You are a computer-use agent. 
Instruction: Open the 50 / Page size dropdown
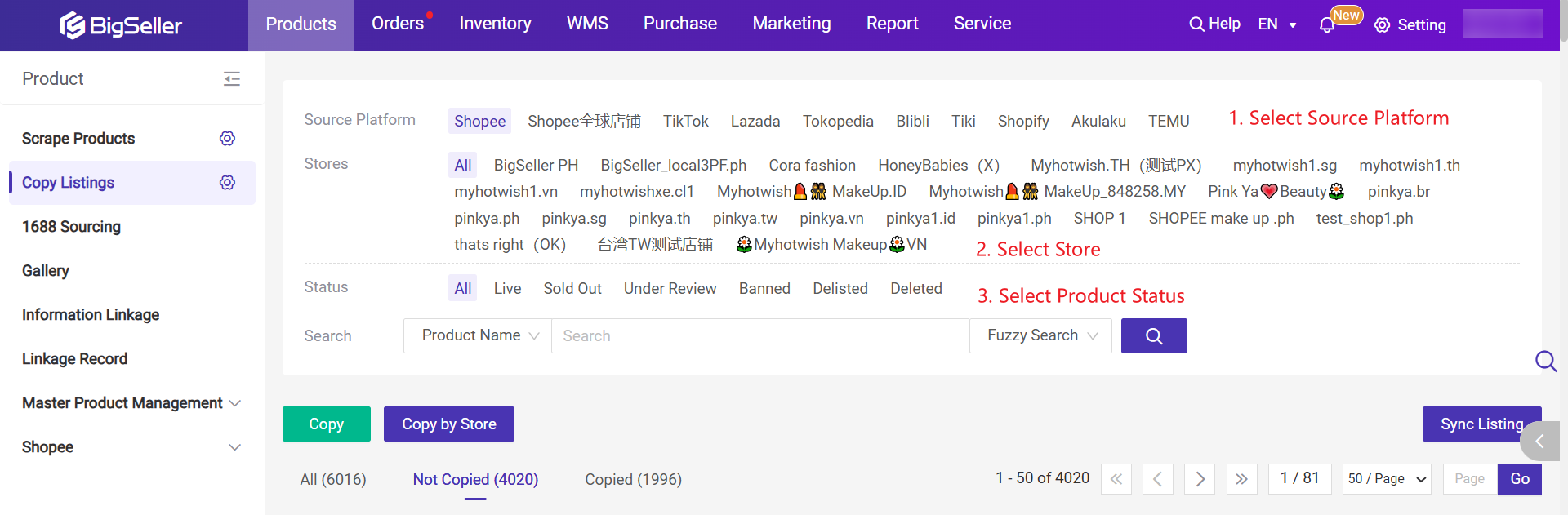[1387, 479]
